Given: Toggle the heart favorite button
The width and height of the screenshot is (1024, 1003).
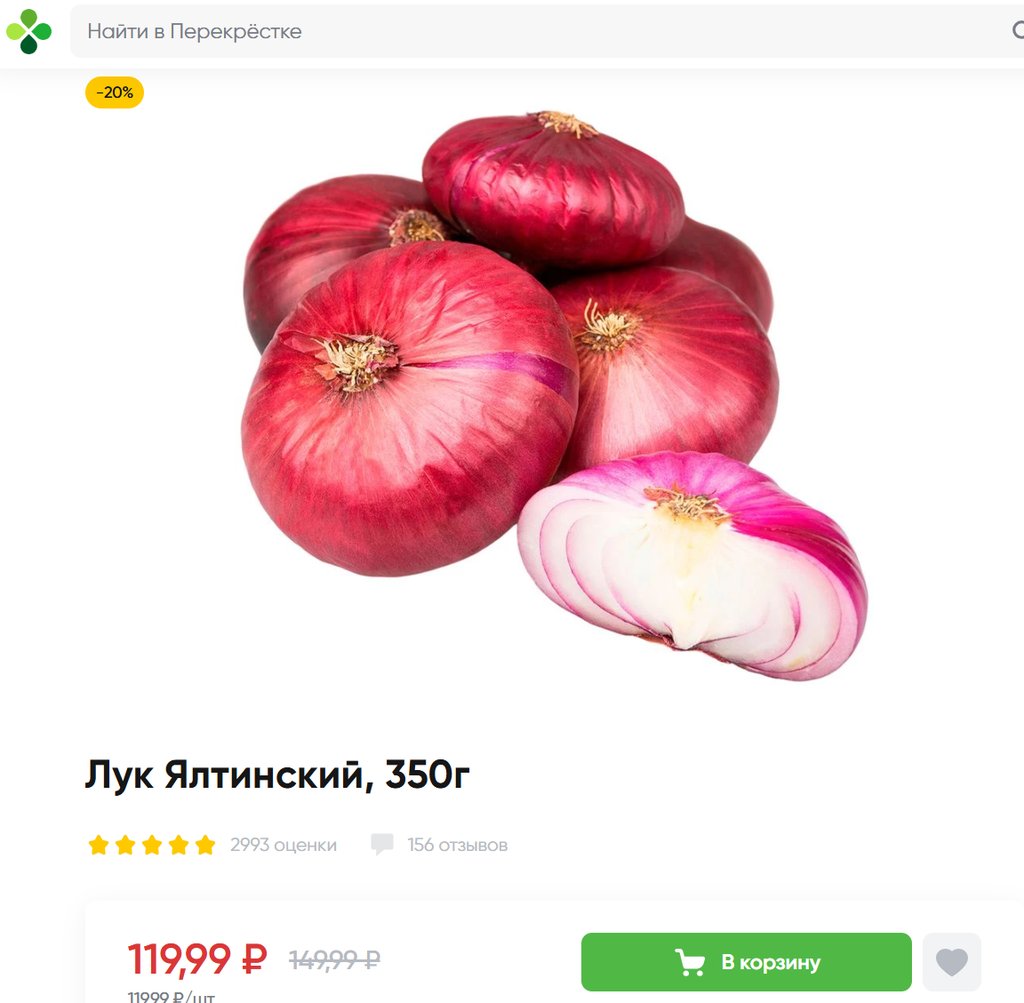Looking at the screenshot, I should pyautogui.click(x=952, y=962).
